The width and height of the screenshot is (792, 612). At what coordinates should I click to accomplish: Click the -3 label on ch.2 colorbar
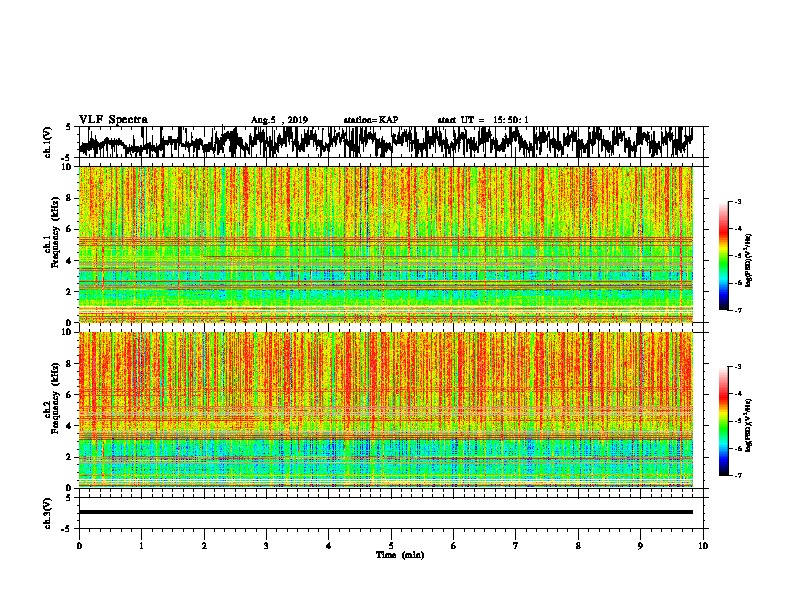738,367
